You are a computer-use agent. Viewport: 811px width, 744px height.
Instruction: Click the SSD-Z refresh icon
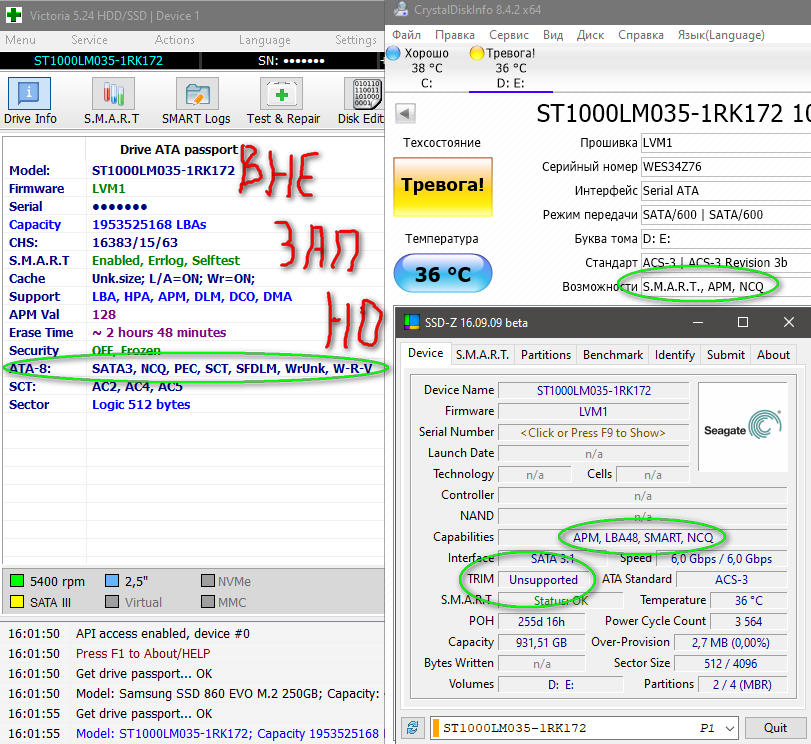tap(411, 727)
